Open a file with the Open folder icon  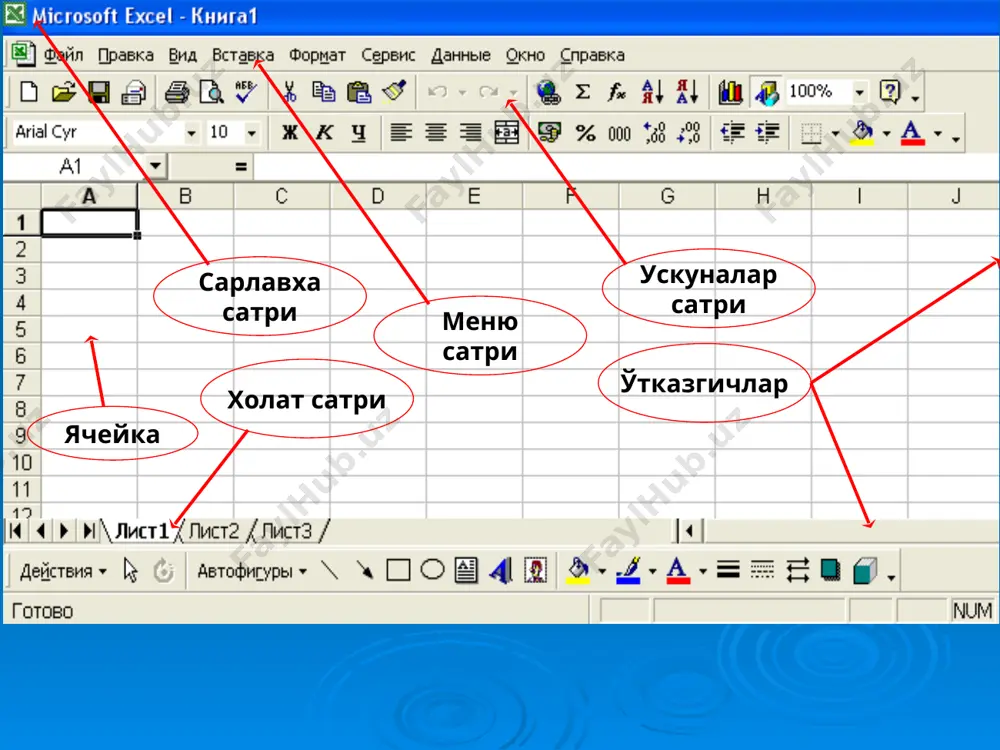point(63,92)
